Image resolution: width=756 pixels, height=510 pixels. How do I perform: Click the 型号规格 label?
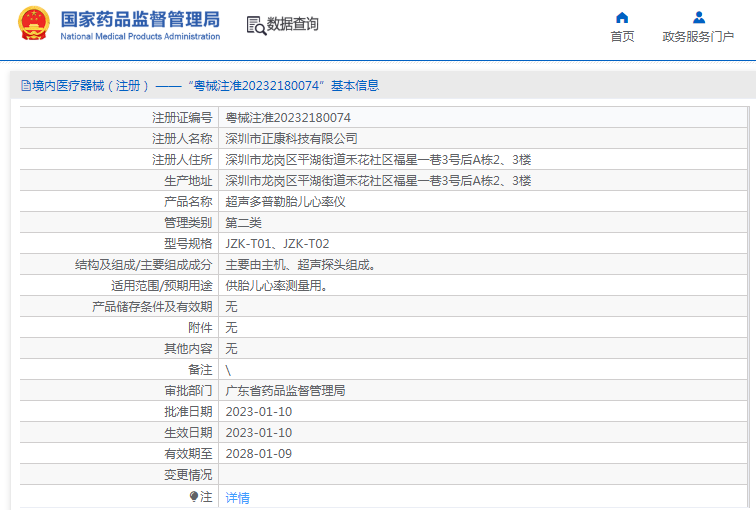point(188,244)
